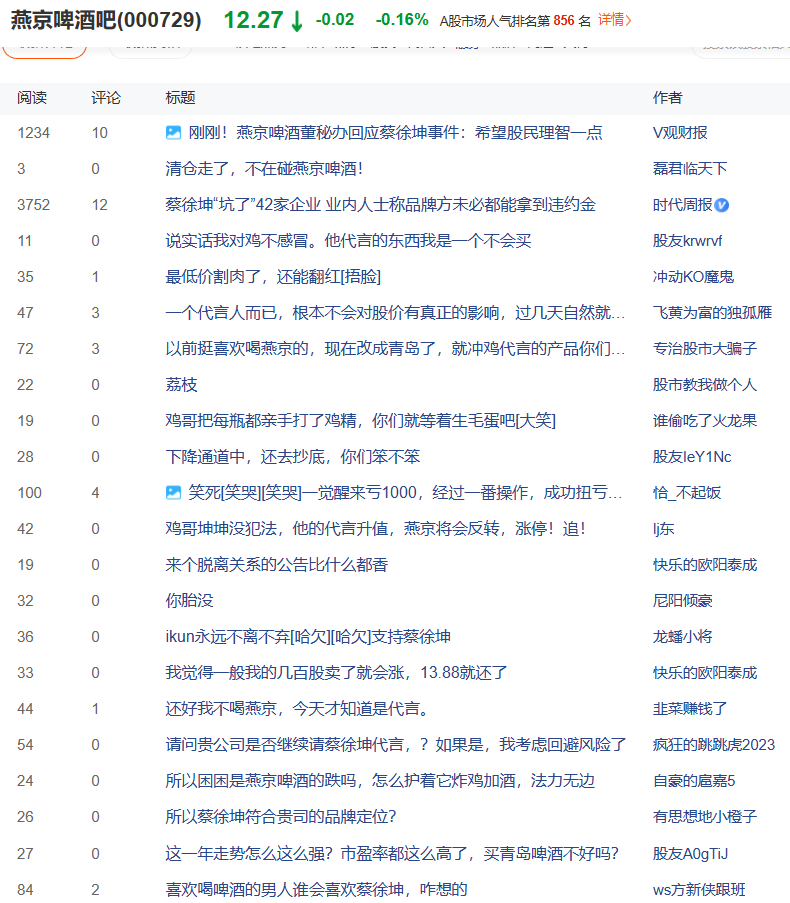
Task: Click the image icon beside the 笑死[笑哭] post
Action: click(x=173, y=493)
